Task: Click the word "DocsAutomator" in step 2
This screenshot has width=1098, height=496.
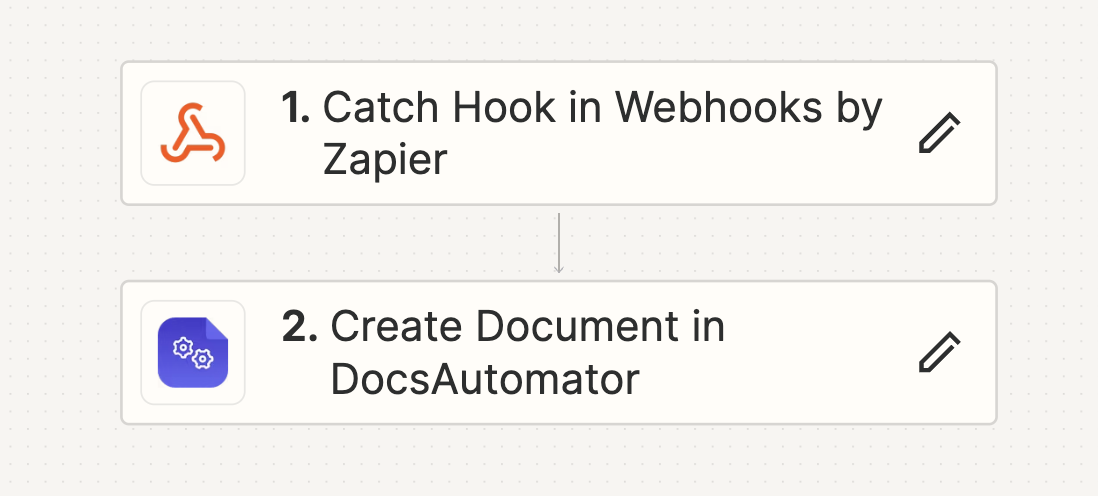Action: pyautogui.click(x=485, y=379)
